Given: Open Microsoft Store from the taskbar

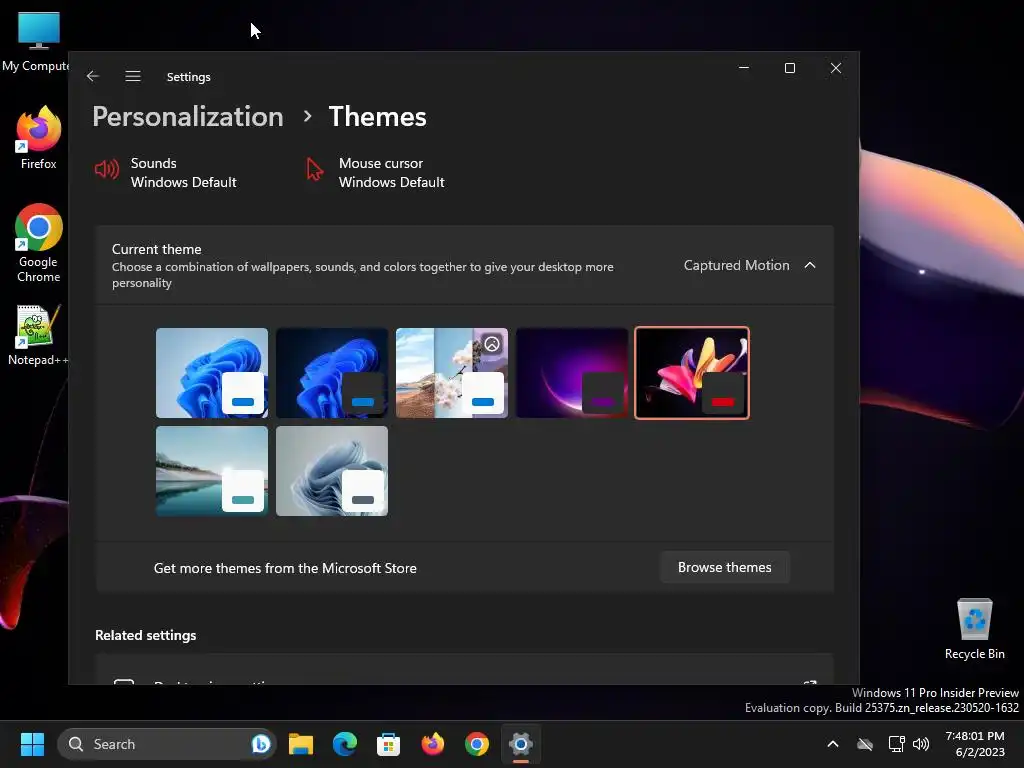Looking at the screenshot, I should tap(389, 744).
